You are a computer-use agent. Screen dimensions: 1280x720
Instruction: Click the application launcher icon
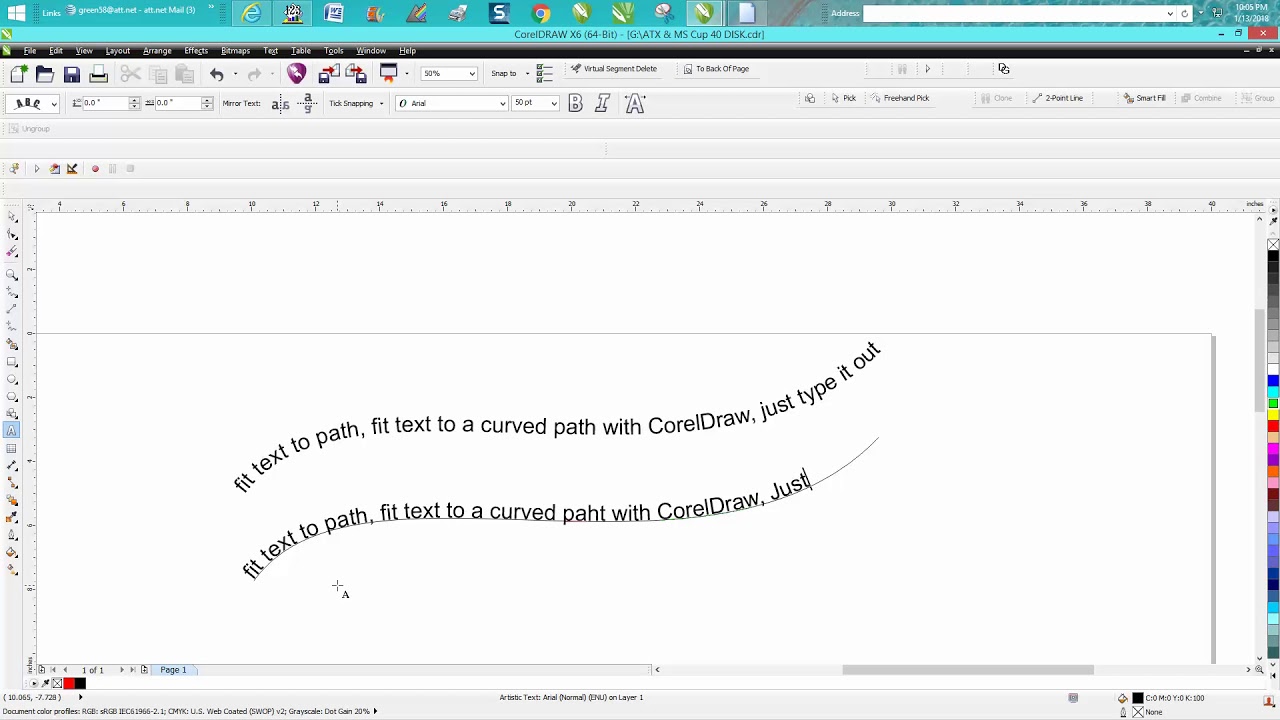pyautogui.click(x=388, y=73)
